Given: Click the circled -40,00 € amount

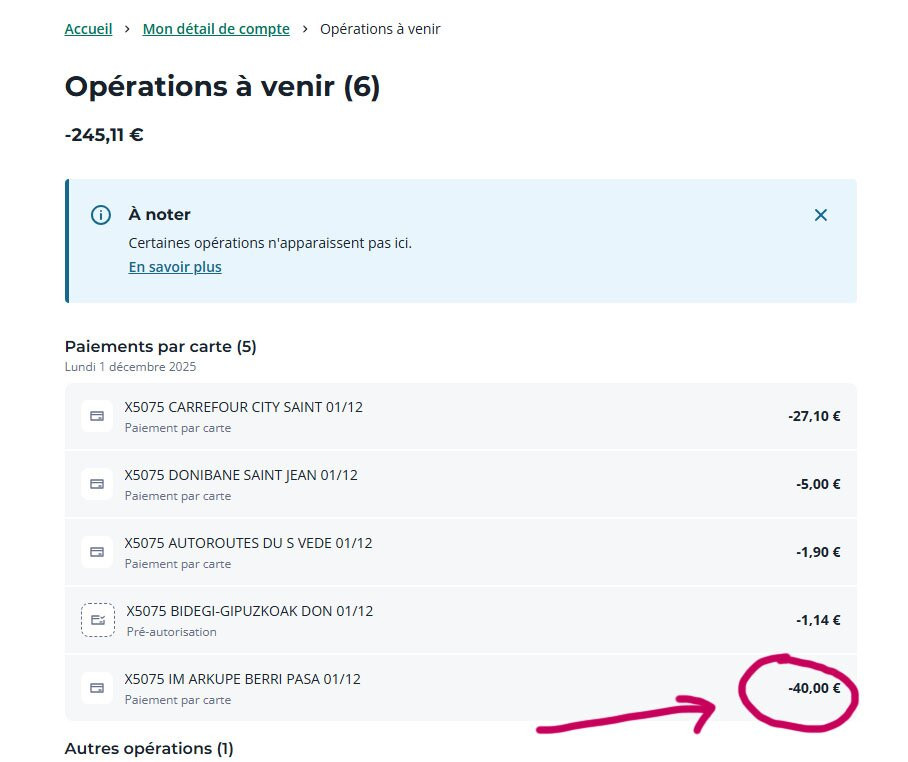Looking at the screenshot, I should click(814, 688).
